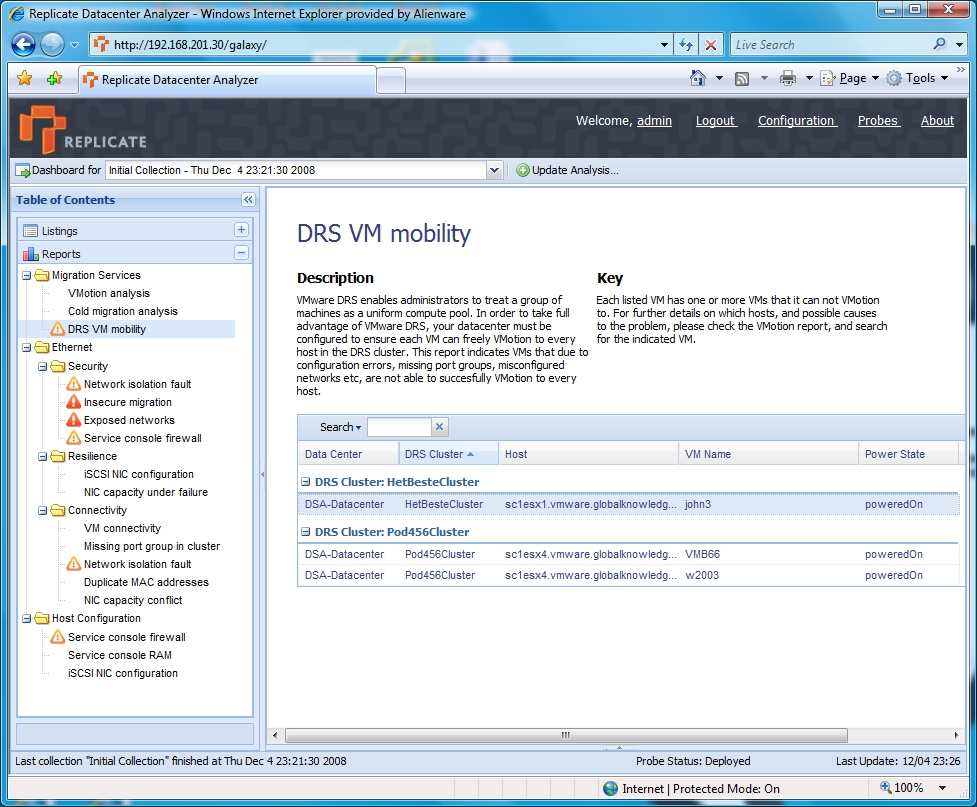Collapse the Ethernet folder node
Viewport: 977px width, 807px height.
[27, 348]
